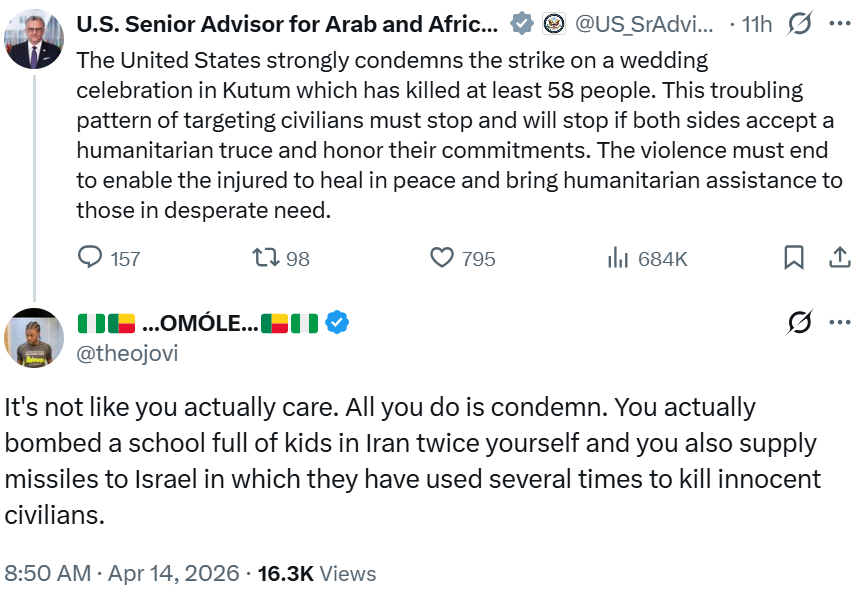Click the blue verified badge on OMÓLE
The height and width of the screenshot is (604, 857).
pos(338,323)
